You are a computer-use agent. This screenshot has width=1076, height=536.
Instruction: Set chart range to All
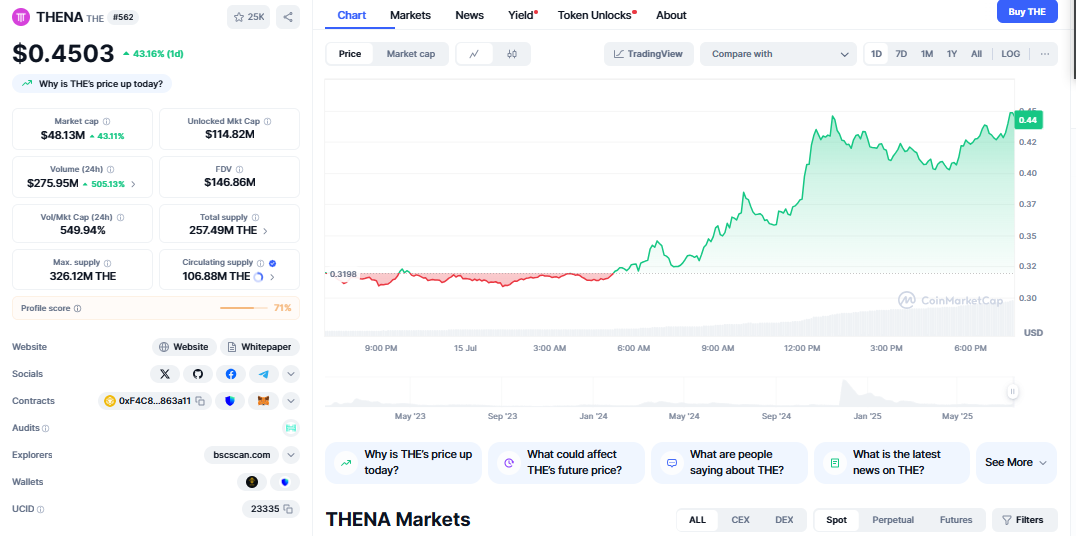(976, 54)
